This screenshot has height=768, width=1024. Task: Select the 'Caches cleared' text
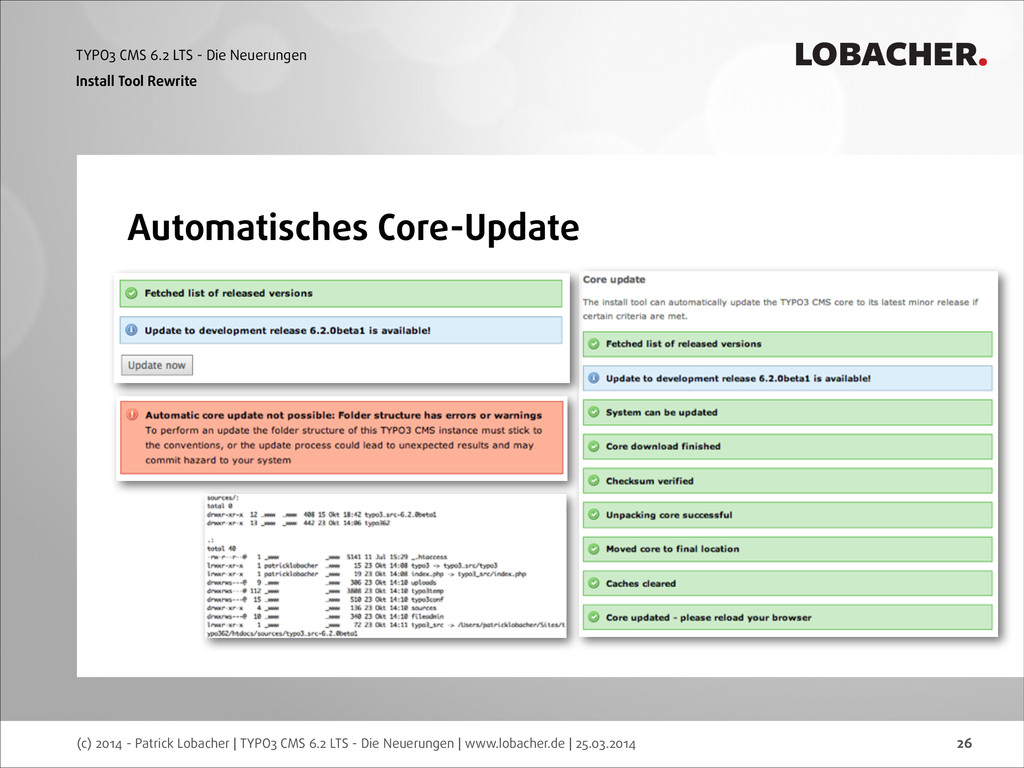point(641,584)
